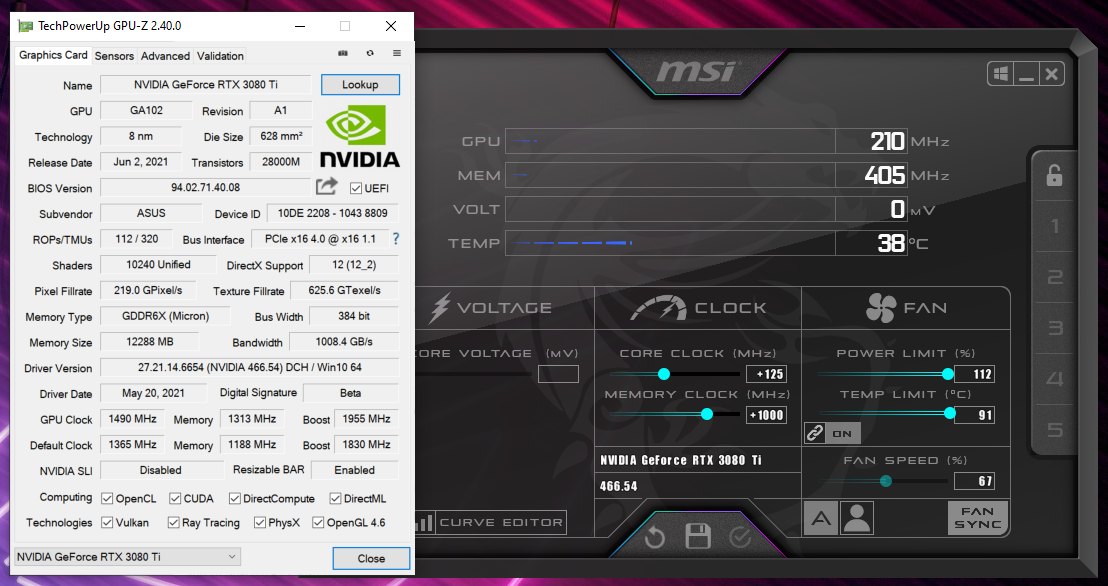The image size is (1108, 586).
Task: Click the Device ID 10DE 2208 field
Action: [333, 213]
